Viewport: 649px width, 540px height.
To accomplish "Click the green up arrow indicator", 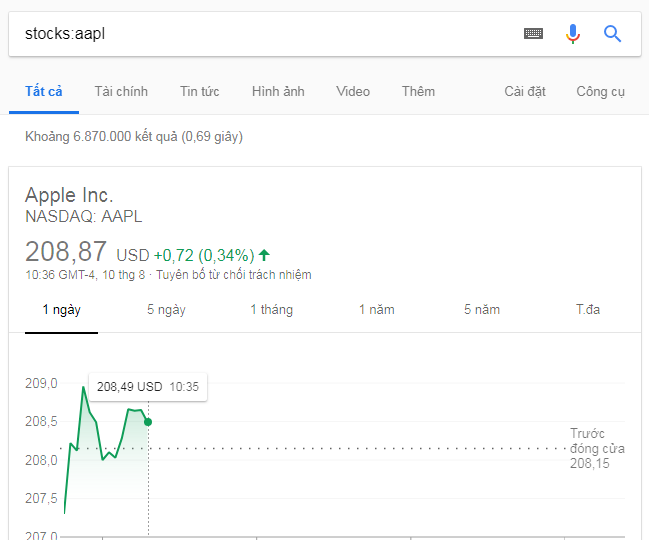I will click(x=264, y=254).
